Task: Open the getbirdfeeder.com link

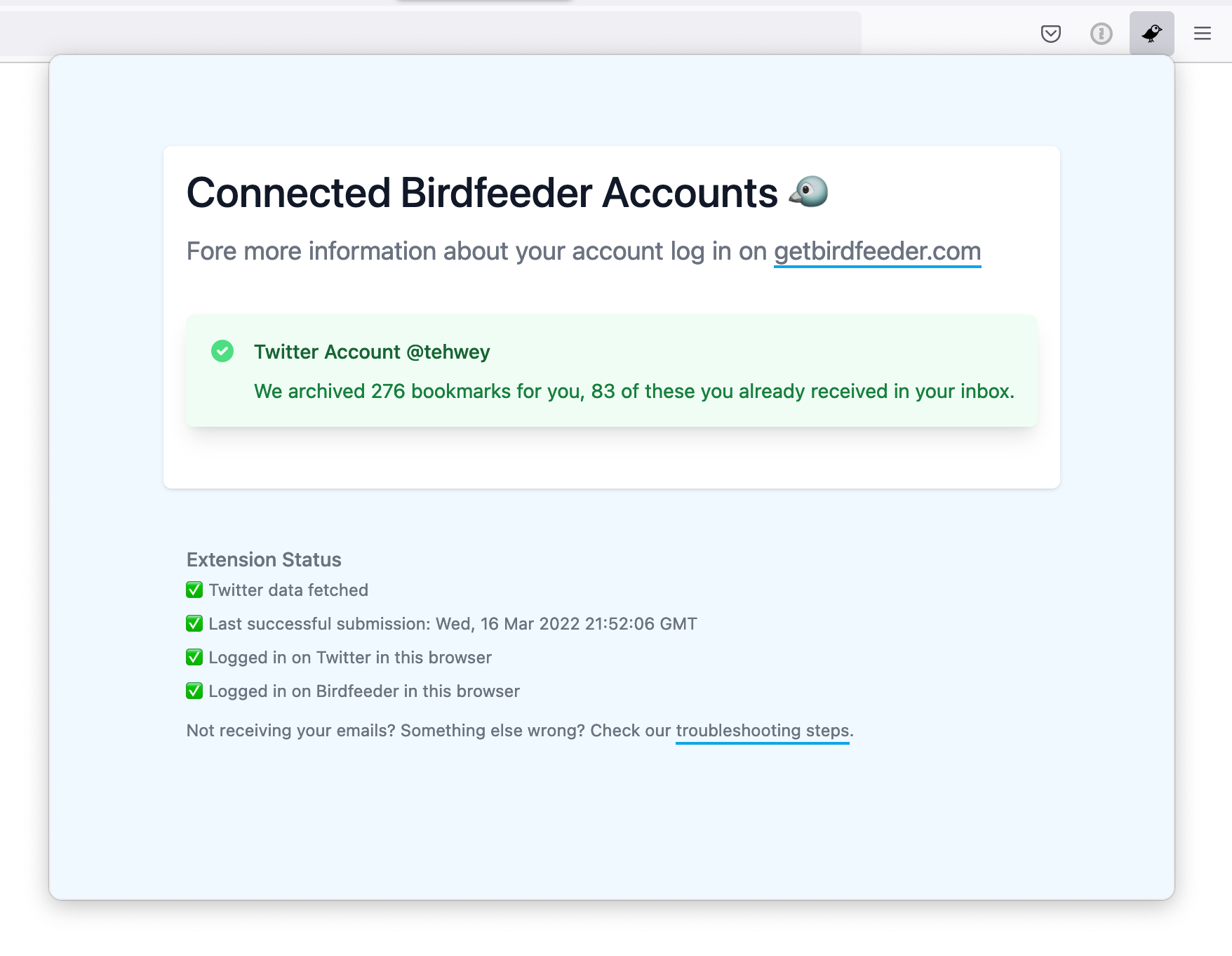Action: click(x=877, y=251)
